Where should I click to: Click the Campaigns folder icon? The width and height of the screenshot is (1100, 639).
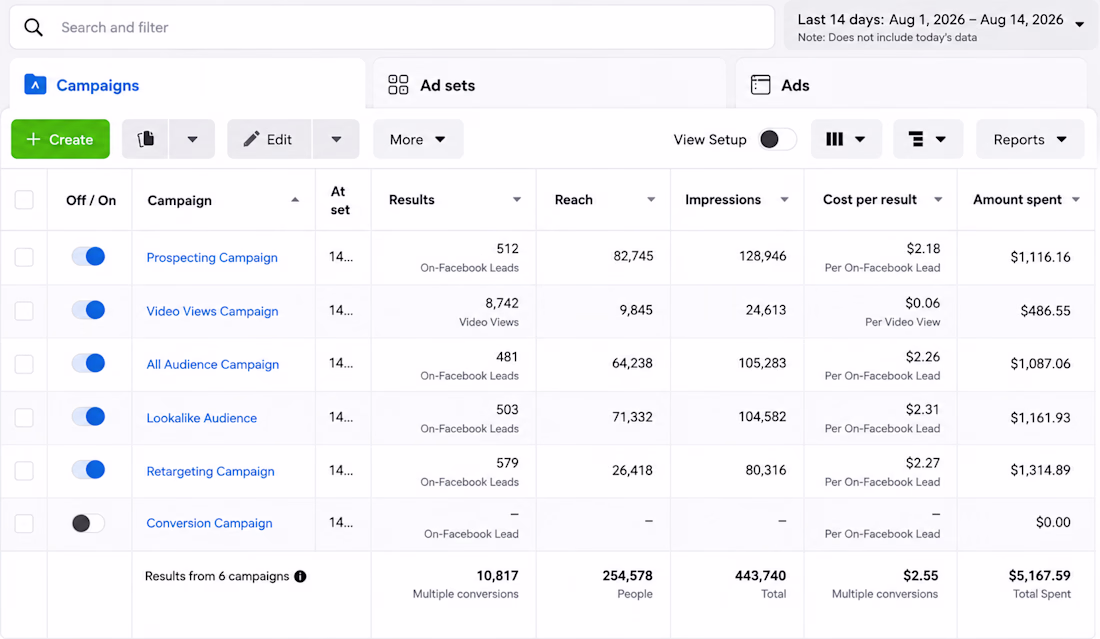coord(35,85)
